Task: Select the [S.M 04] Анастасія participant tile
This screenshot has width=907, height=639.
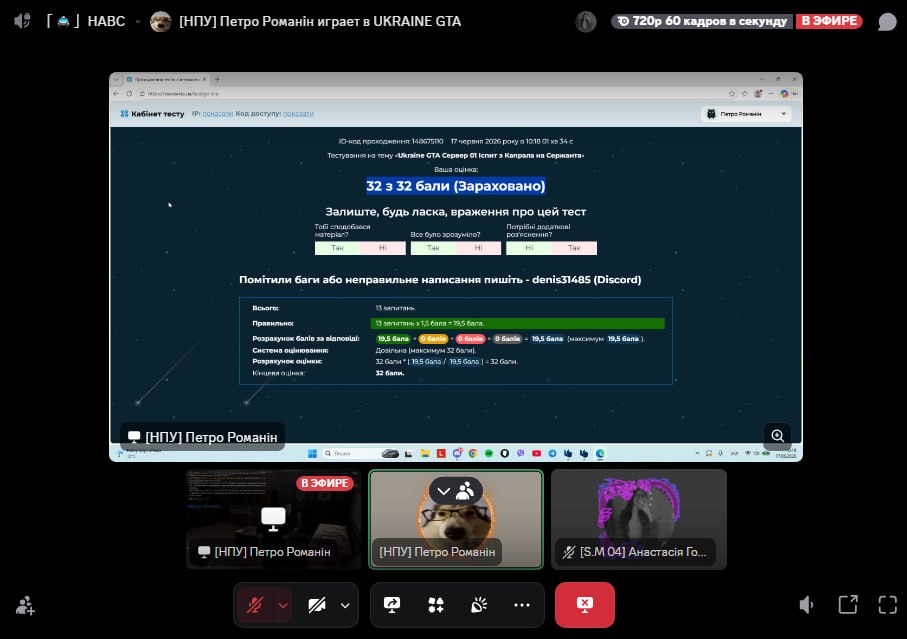Action: [639, 519]
